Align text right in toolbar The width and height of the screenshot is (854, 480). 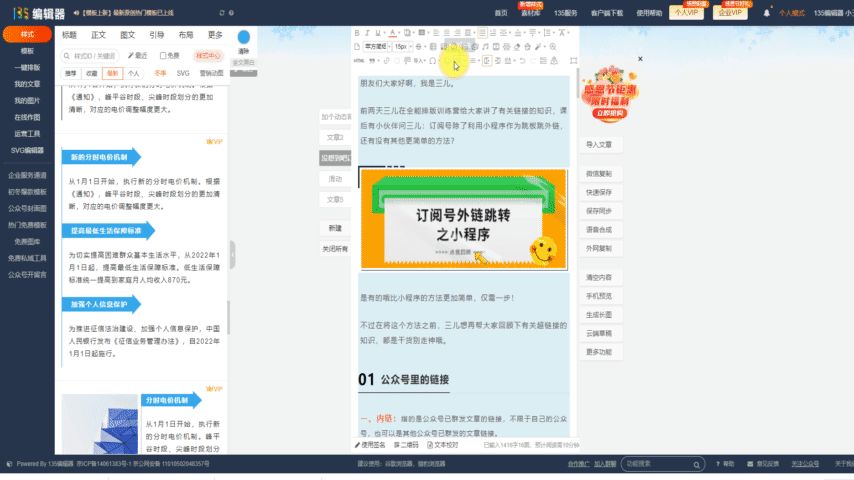click(x=458, y=33)
